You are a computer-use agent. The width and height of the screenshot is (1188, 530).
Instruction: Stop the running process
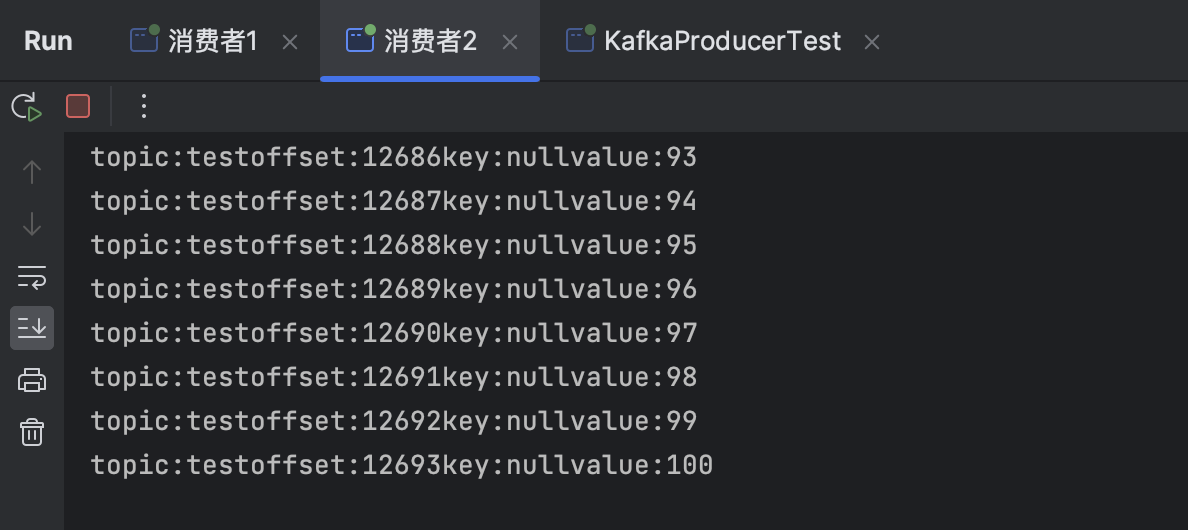tap(78, 106)
